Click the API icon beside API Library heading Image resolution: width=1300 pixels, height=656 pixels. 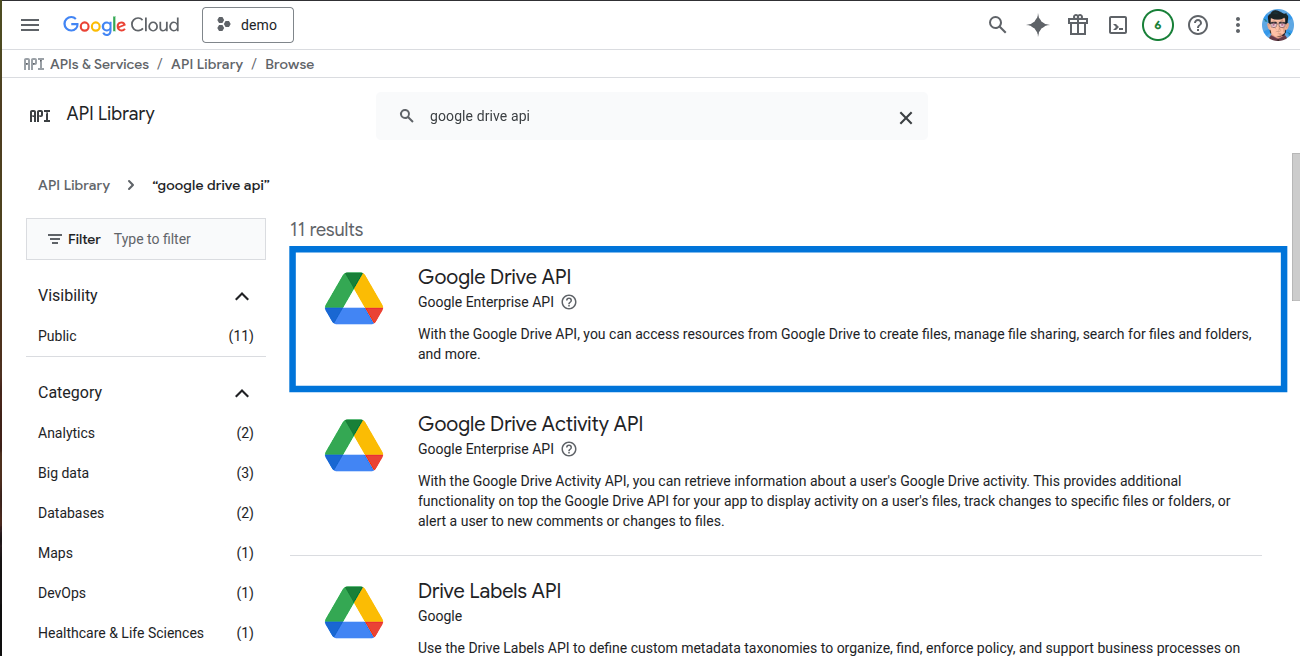coord(40,115)
